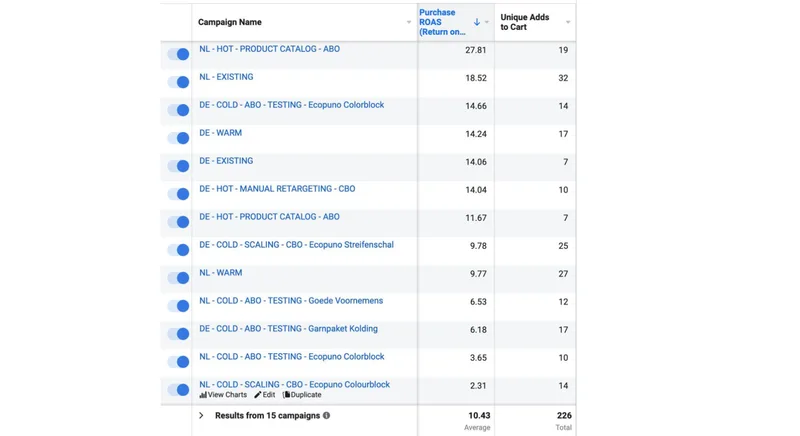Viewport: 800px width, 436px height.
Task: Select the 12 adds to cart cell
Action: tap(563, 302)
